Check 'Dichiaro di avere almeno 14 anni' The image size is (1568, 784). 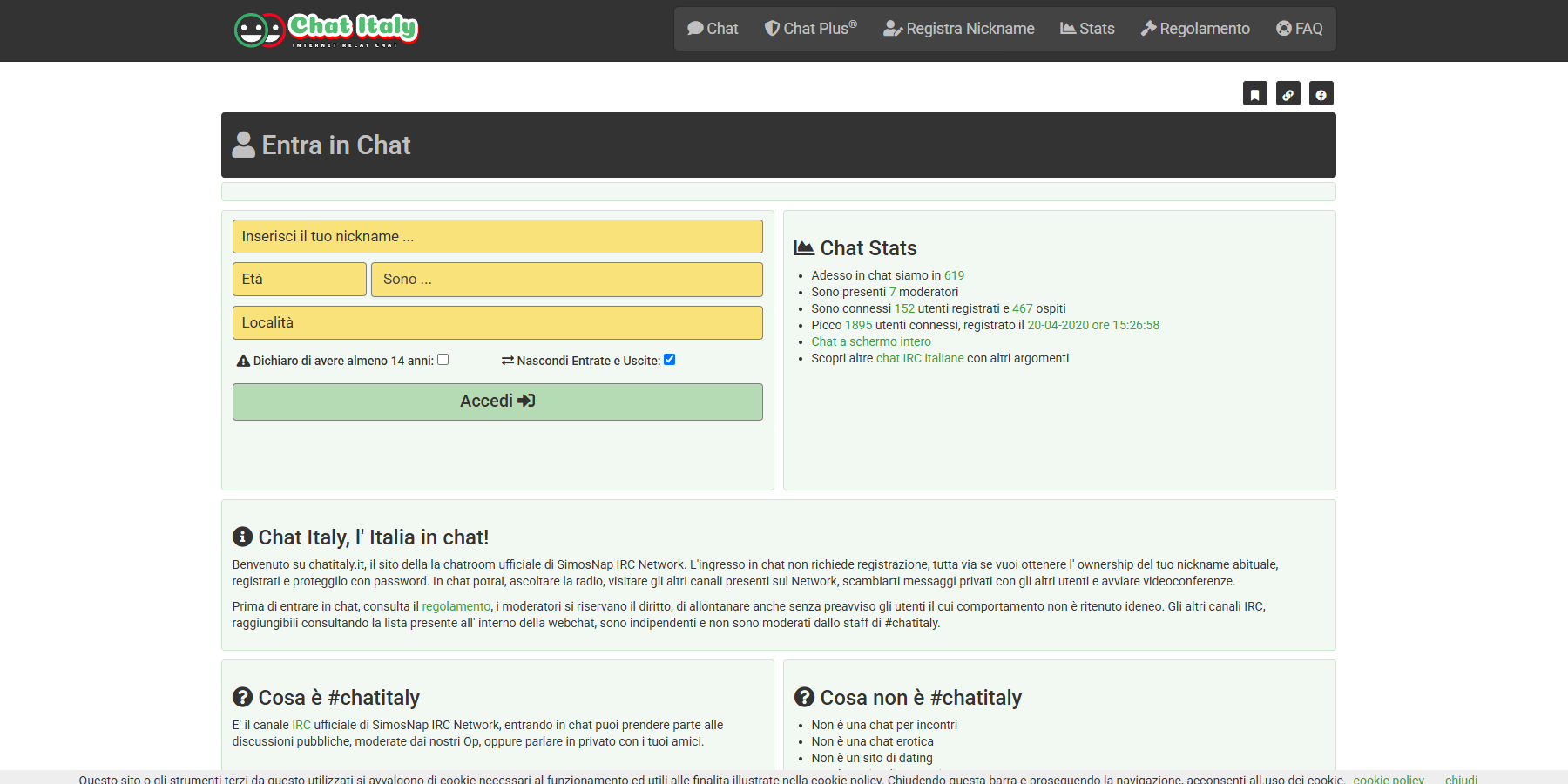tap(443, 360)
